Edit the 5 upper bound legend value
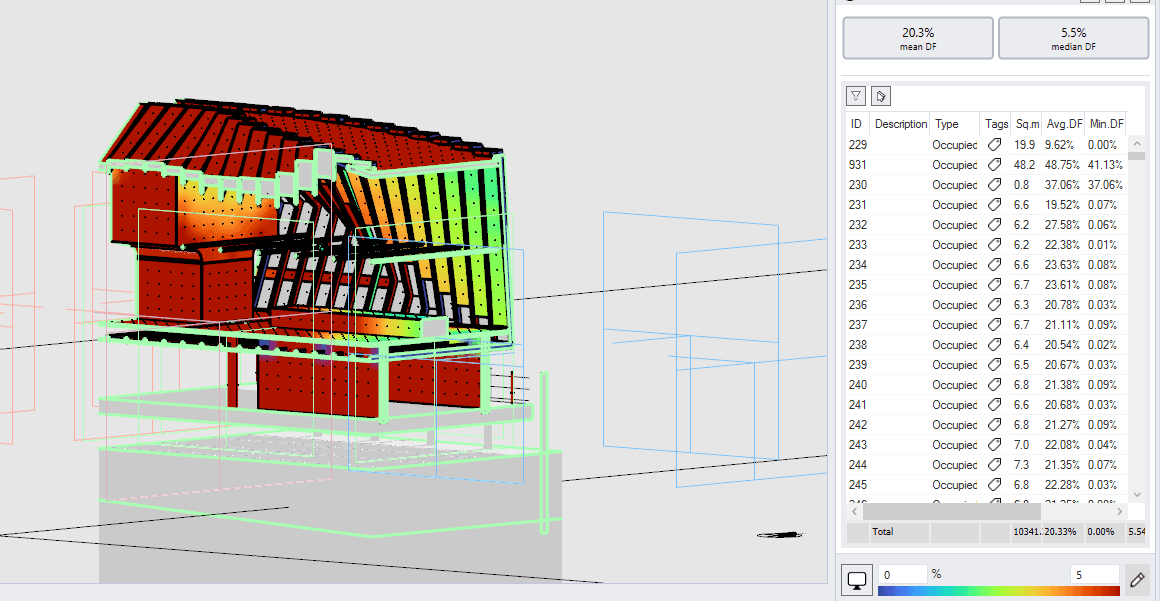The image size is (1160, 601). tap(1094, 575)
